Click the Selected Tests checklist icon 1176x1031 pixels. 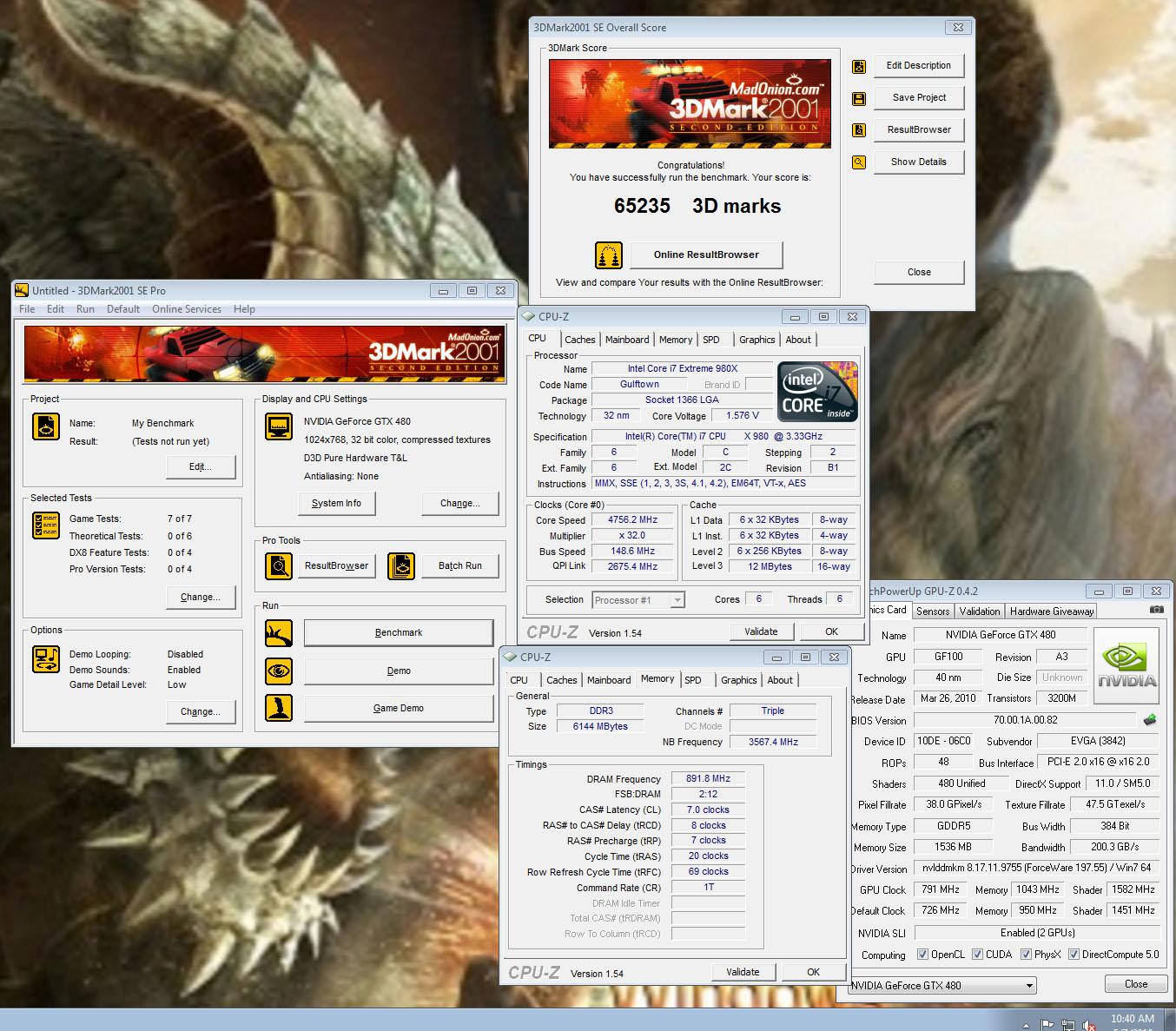point(46,525)
